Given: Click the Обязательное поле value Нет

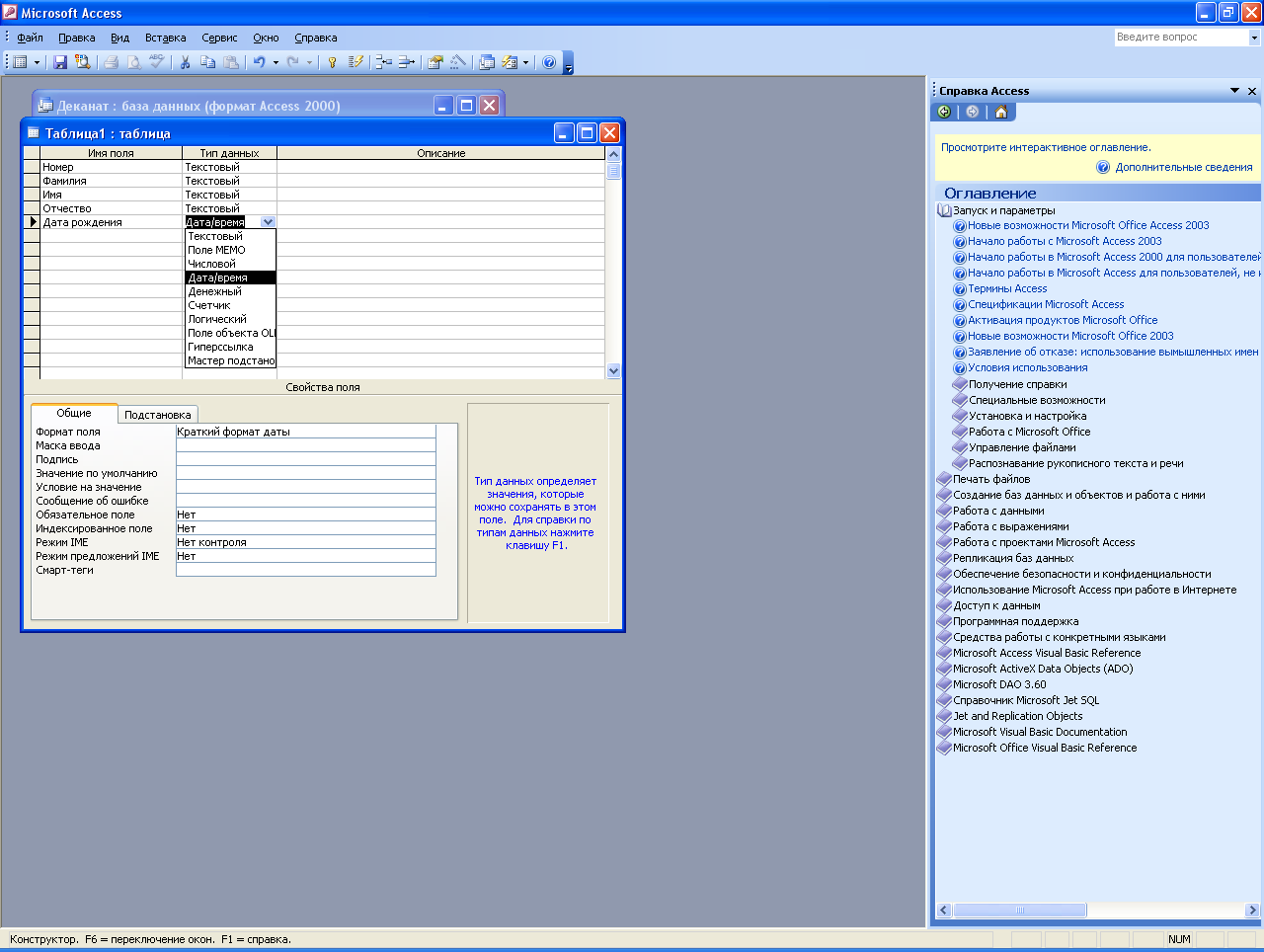Looking at the screenshot, I should (x=305, y=515).
